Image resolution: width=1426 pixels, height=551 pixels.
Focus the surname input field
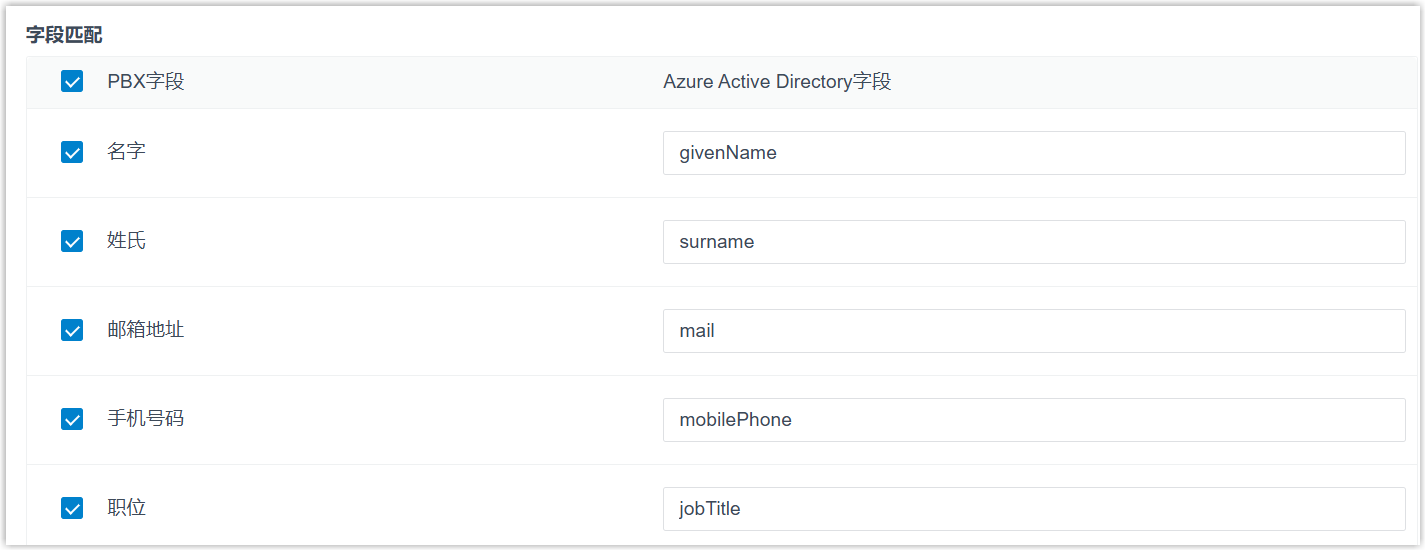click(1033, 242)
